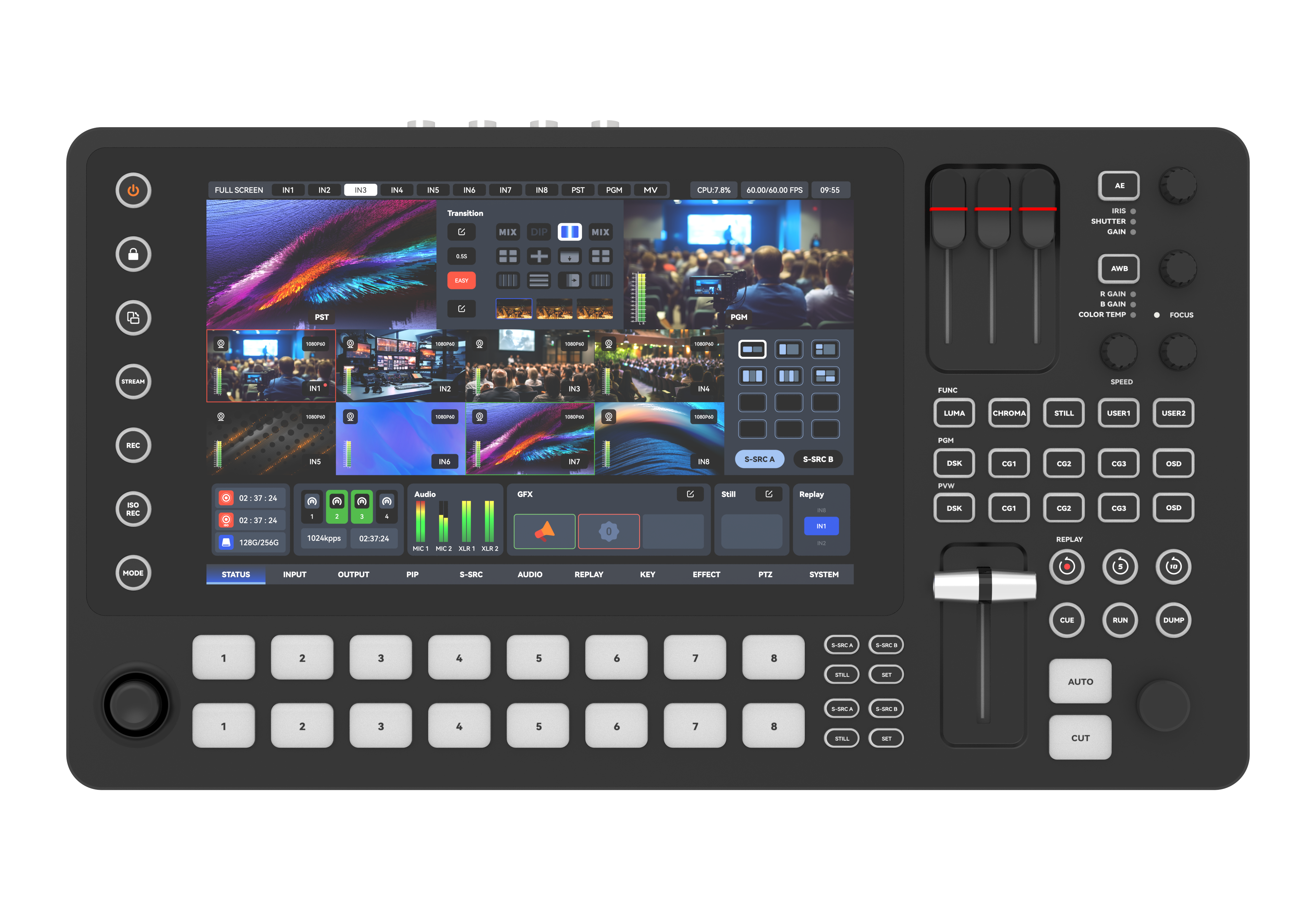Click the CHROMA key function button
The width and height of the screenshot is (1316, 905).
[1009, 413]
